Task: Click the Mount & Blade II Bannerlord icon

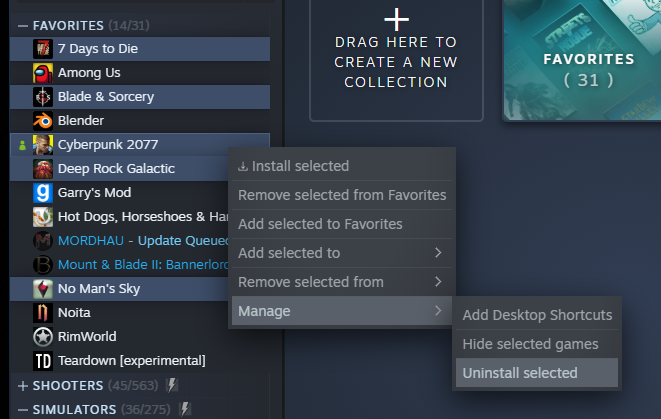Action: click(x=43, y=265)
